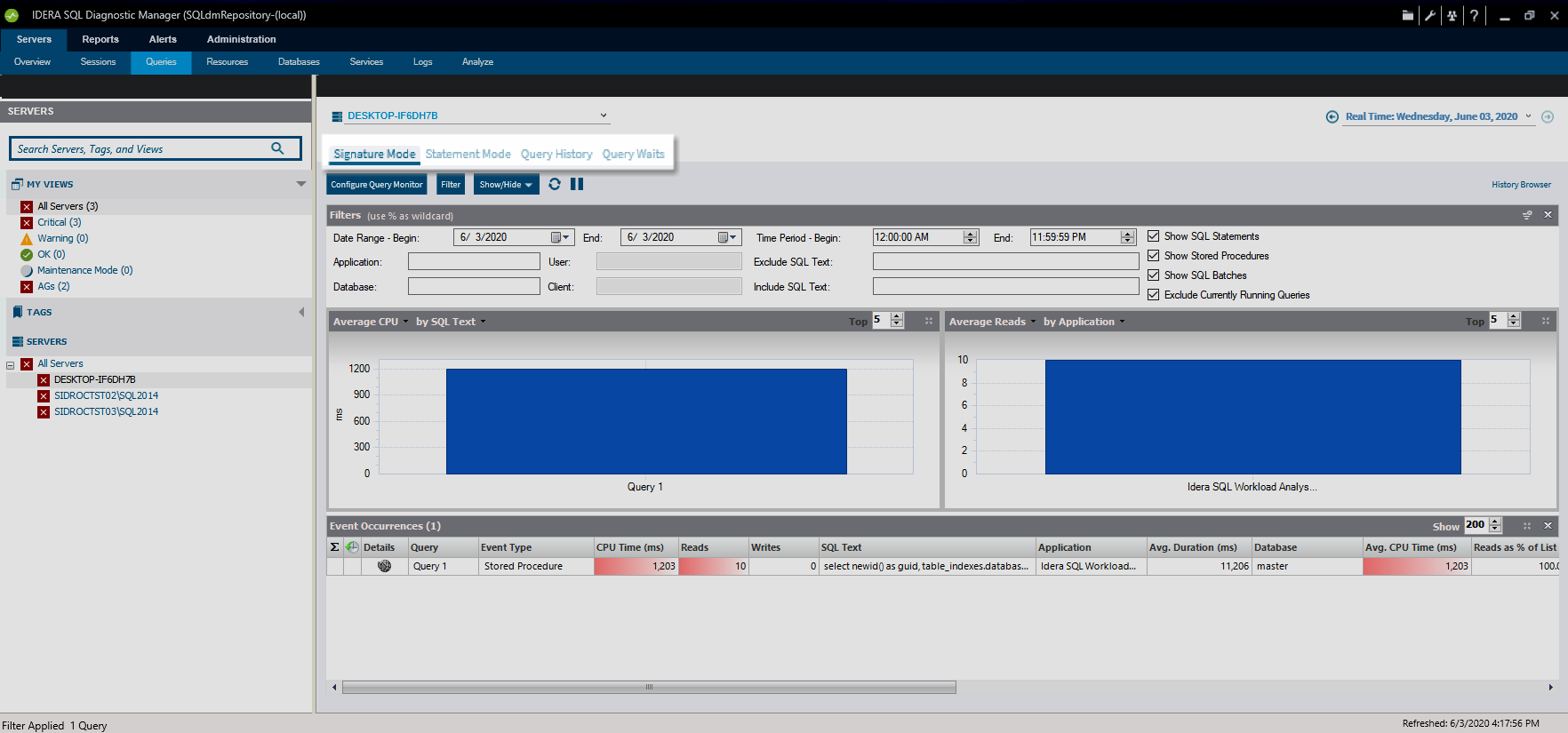The width and height of the screenshot is (1568, 733).
Task: Uncheck Show SQL Statements
Action: click(x=1153, y=236)
